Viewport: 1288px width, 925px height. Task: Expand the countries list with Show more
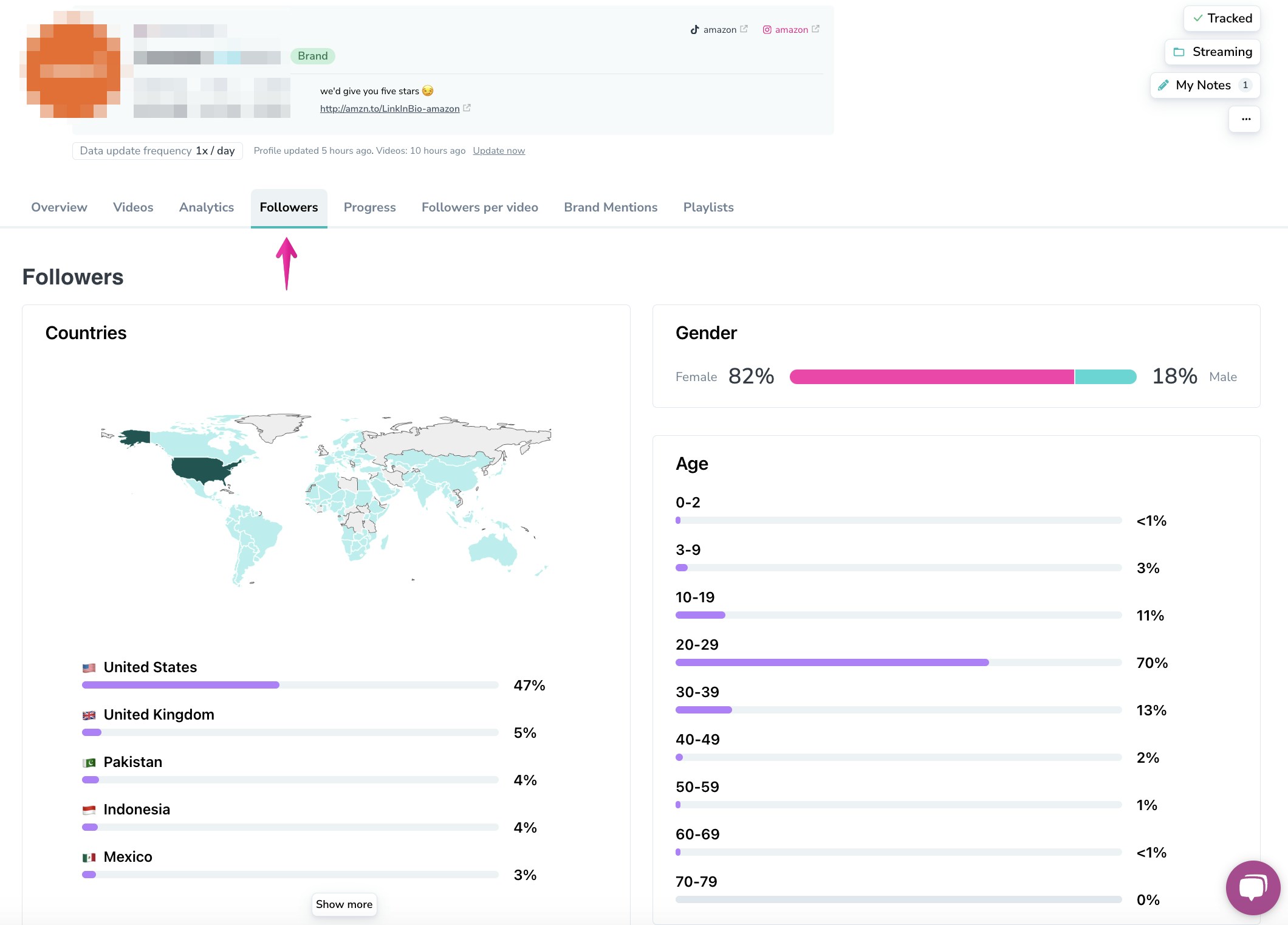(344, 904)
